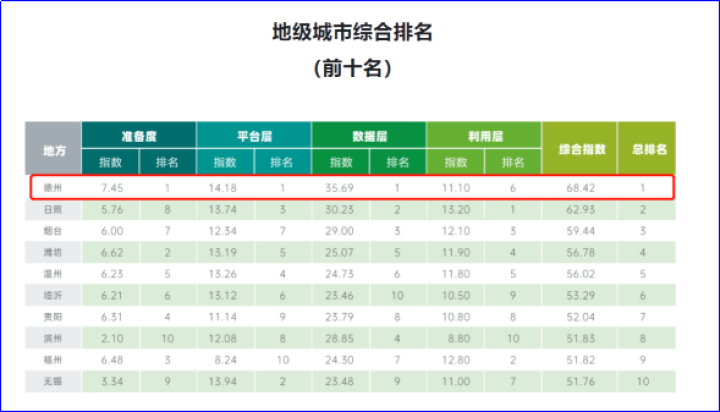Click 日照's composite index 62.93
This screenshot has height=412, width=720.
pos(580,209)
